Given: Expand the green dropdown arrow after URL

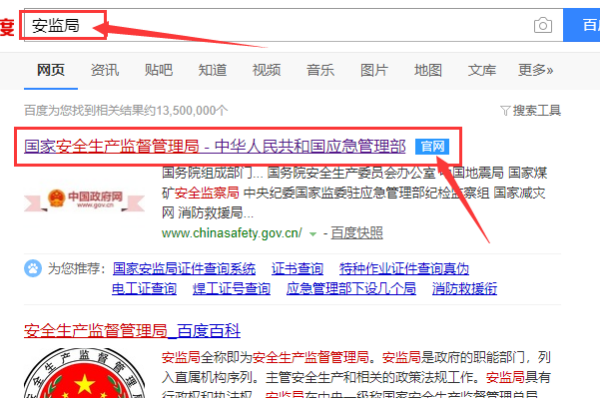Looking at the screenshot, I should (313, 233).
